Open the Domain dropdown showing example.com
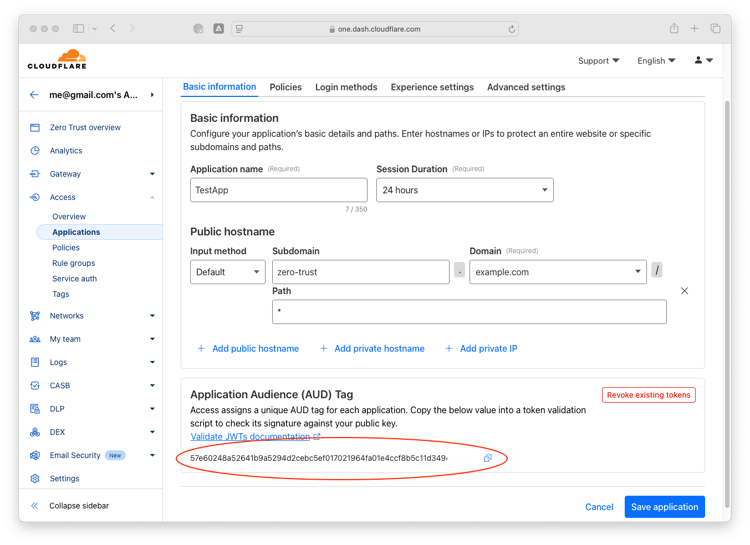750x545 pixels. (558, 272)
